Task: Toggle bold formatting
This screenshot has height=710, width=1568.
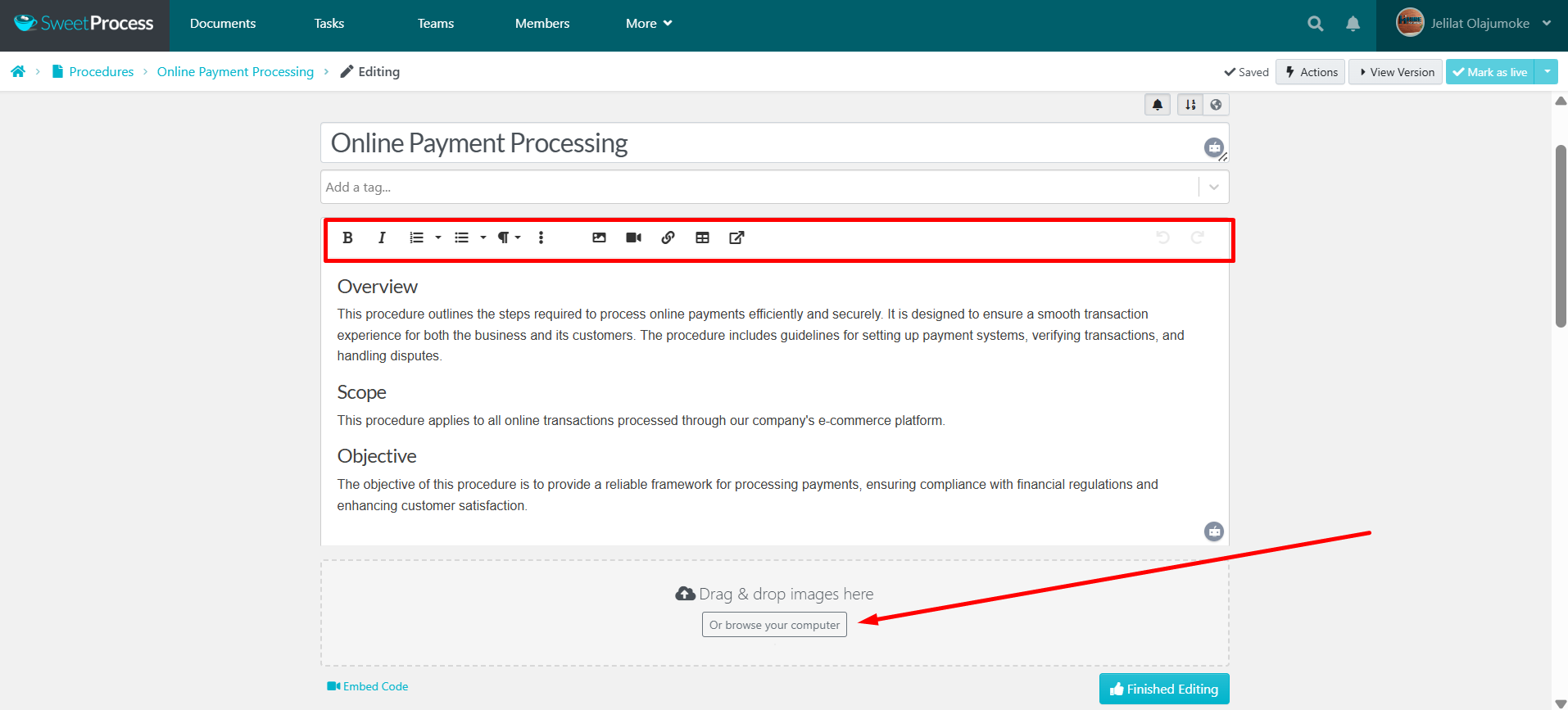Action: tap(347, 237)
